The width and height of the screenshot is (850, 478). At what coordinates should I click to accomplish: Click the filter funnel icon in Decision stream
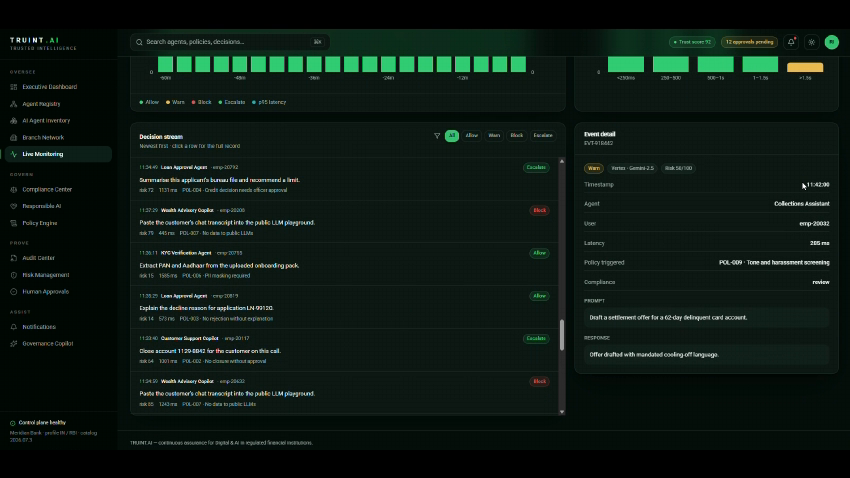(x=437, y=135)
